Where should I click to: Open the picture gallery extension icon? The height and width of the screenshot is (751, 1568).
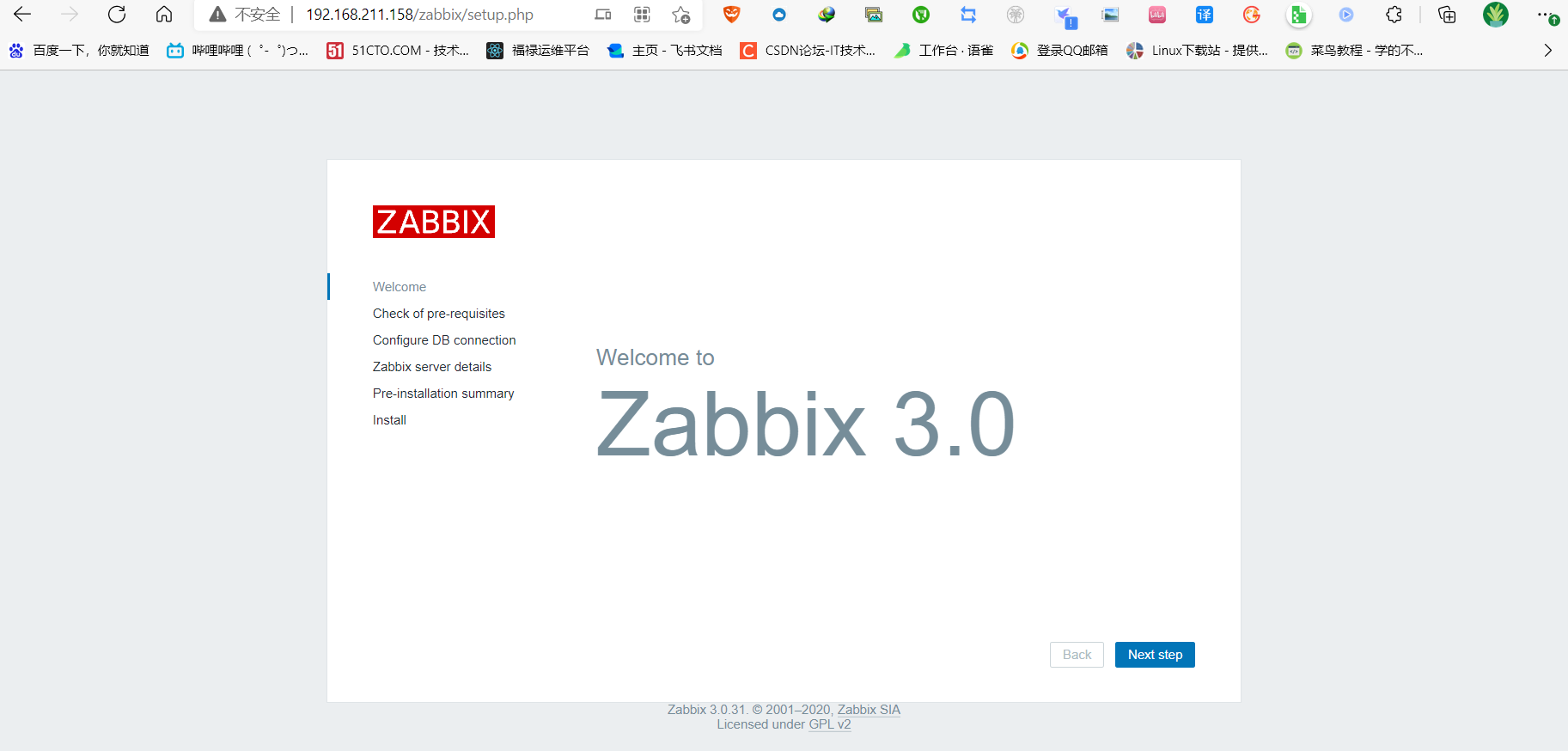874,15
